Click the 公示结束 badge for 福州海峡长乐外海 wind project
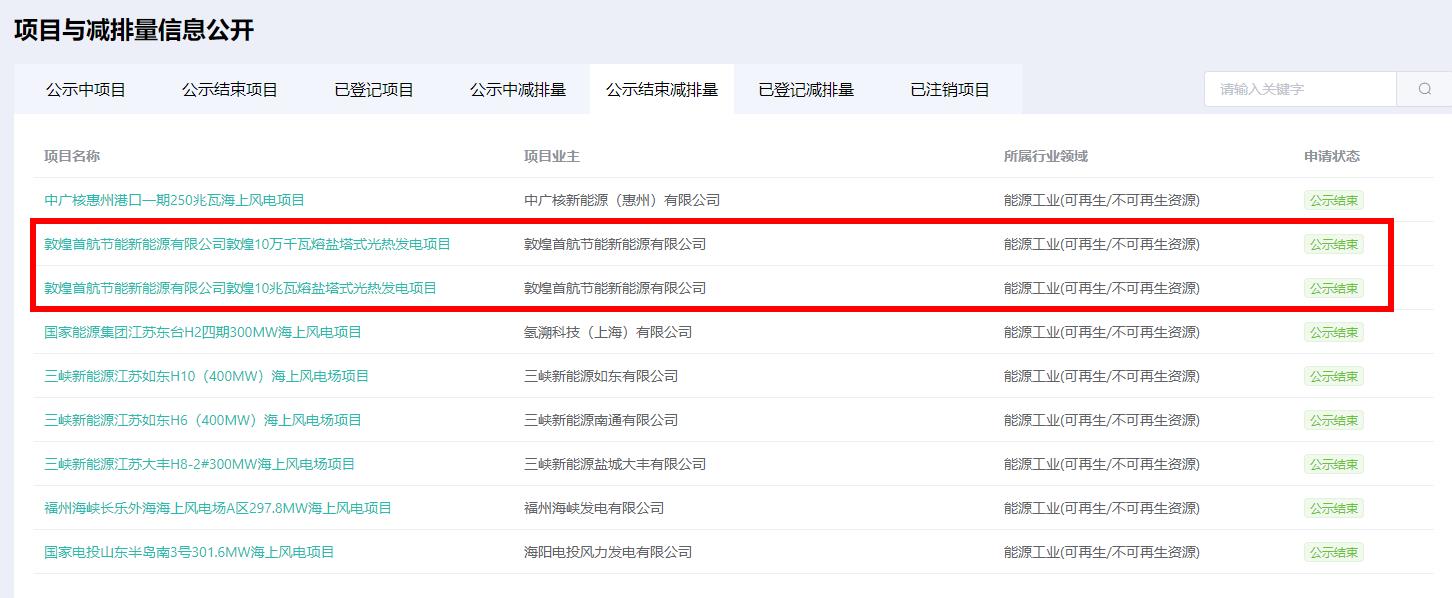 [1333, 507]
